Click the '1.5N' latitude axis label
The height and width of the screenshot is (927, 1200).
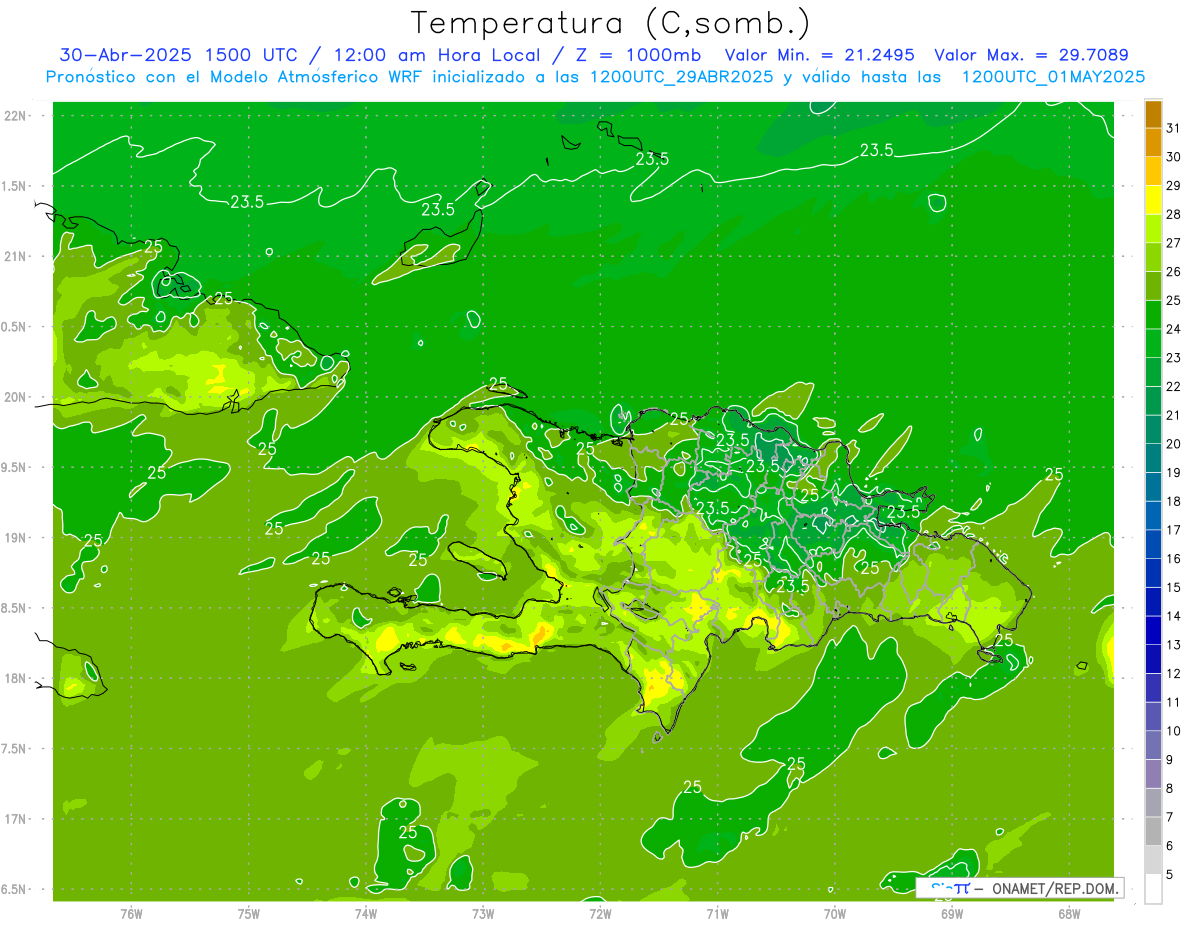16,186
